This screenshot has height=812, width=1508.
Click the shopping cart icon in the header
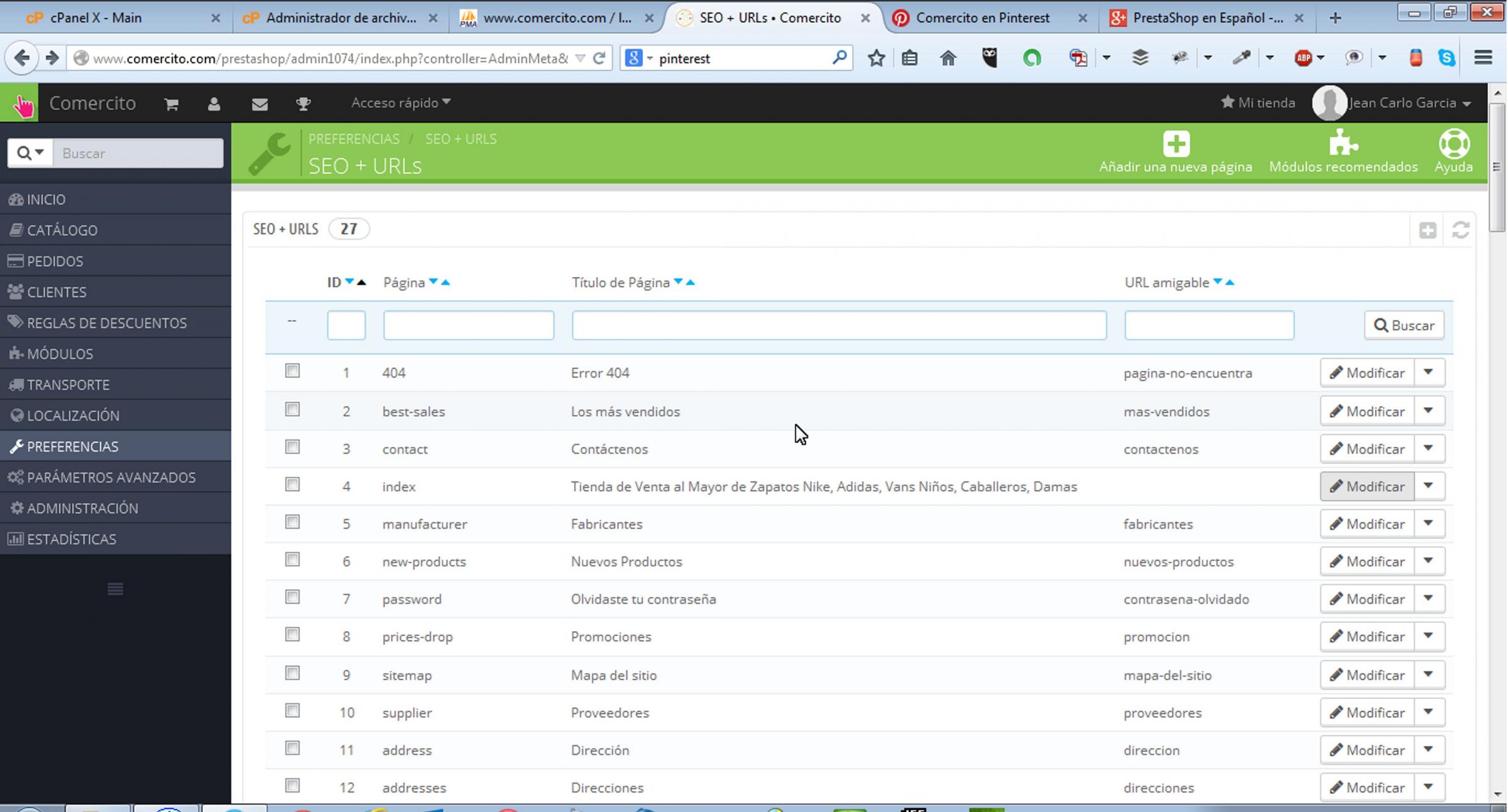(171, 104)
